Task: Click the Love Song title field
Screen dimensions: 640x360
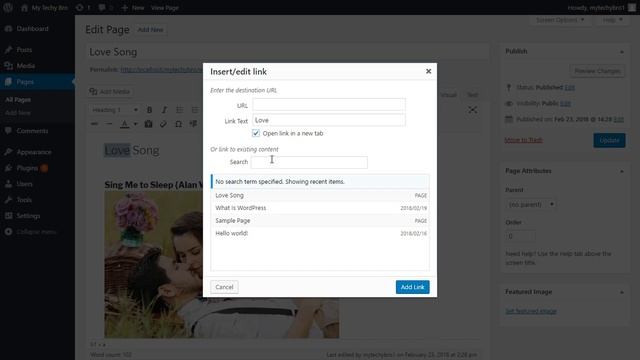Action: point(287,52)
